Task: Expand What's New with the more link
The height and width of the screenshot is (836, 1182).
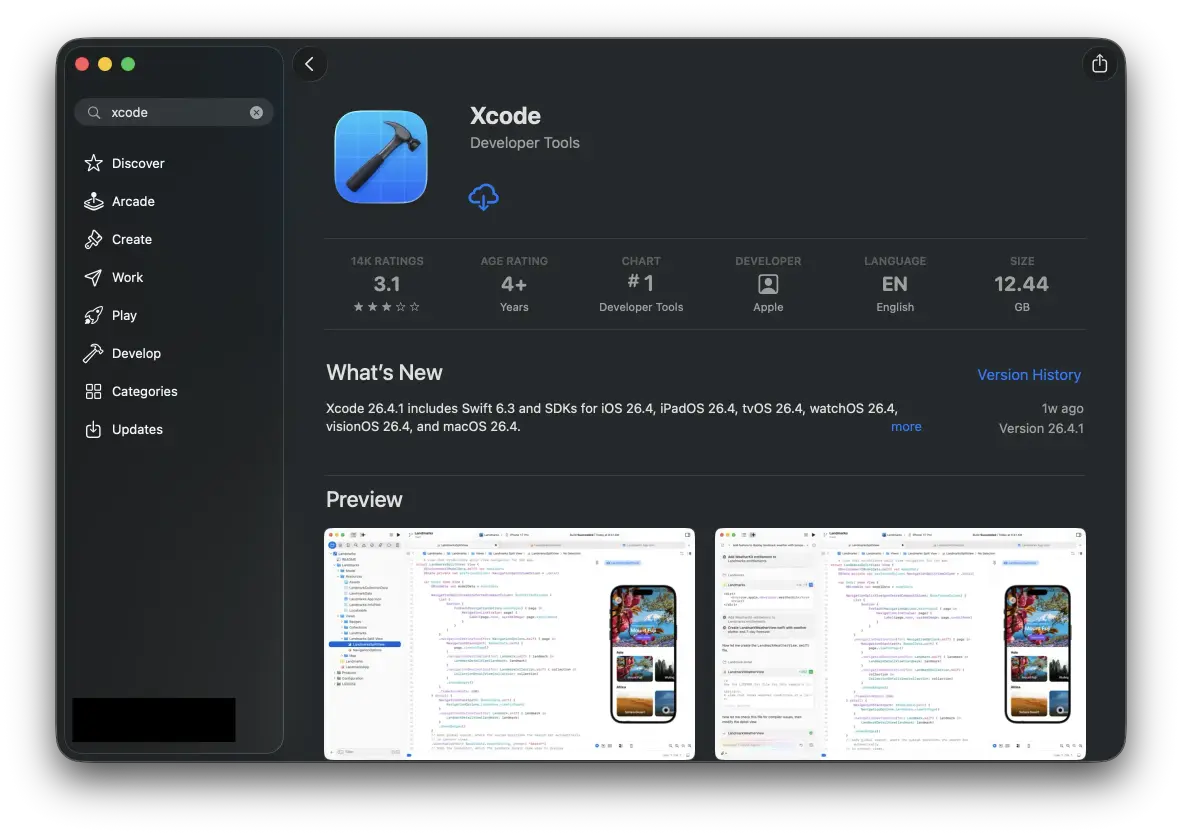Action: (x=906, y=427)
